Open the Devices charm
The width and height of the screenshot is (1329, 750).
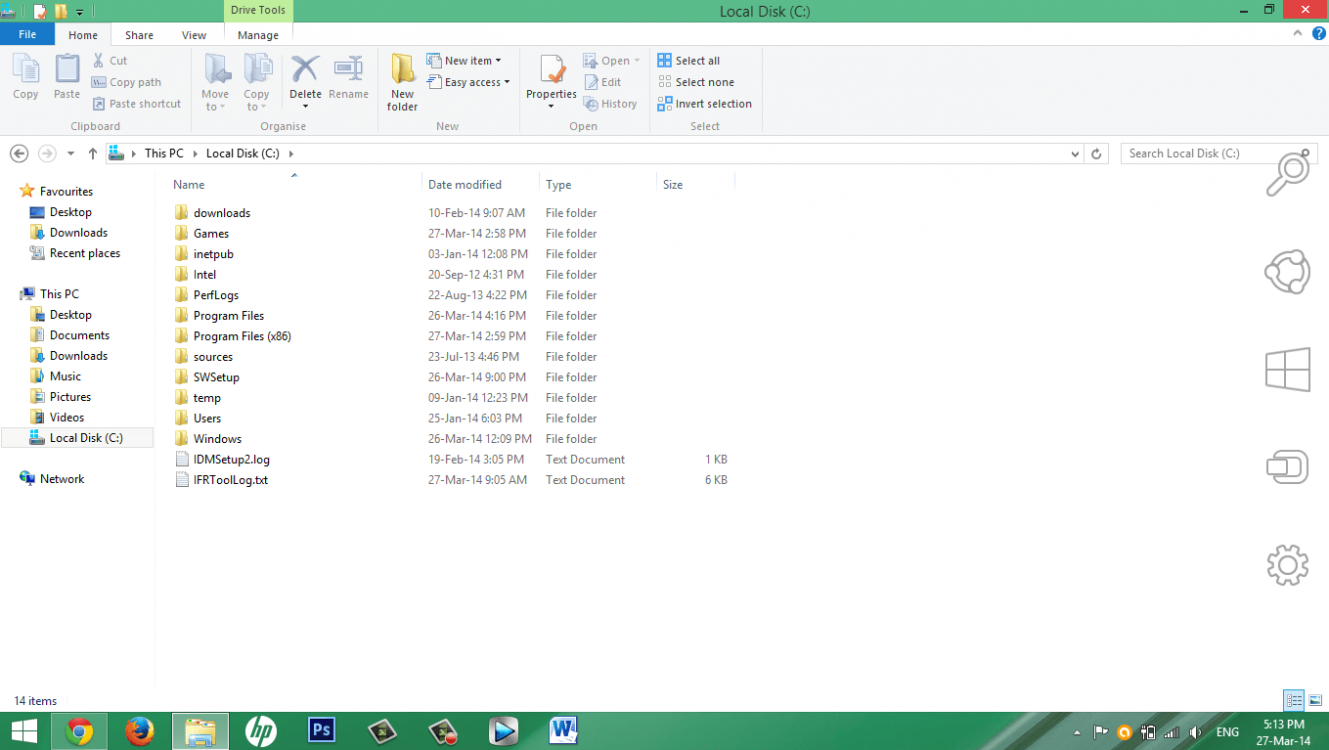pos(1288,467)
